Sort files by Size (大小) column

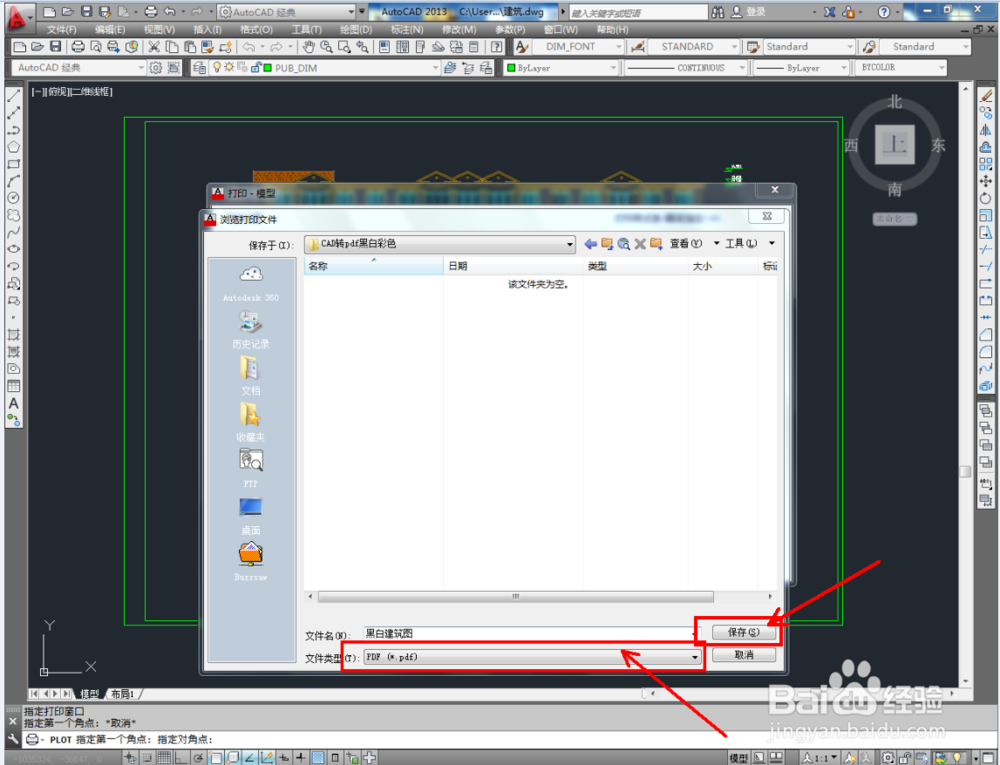[723, 266]
